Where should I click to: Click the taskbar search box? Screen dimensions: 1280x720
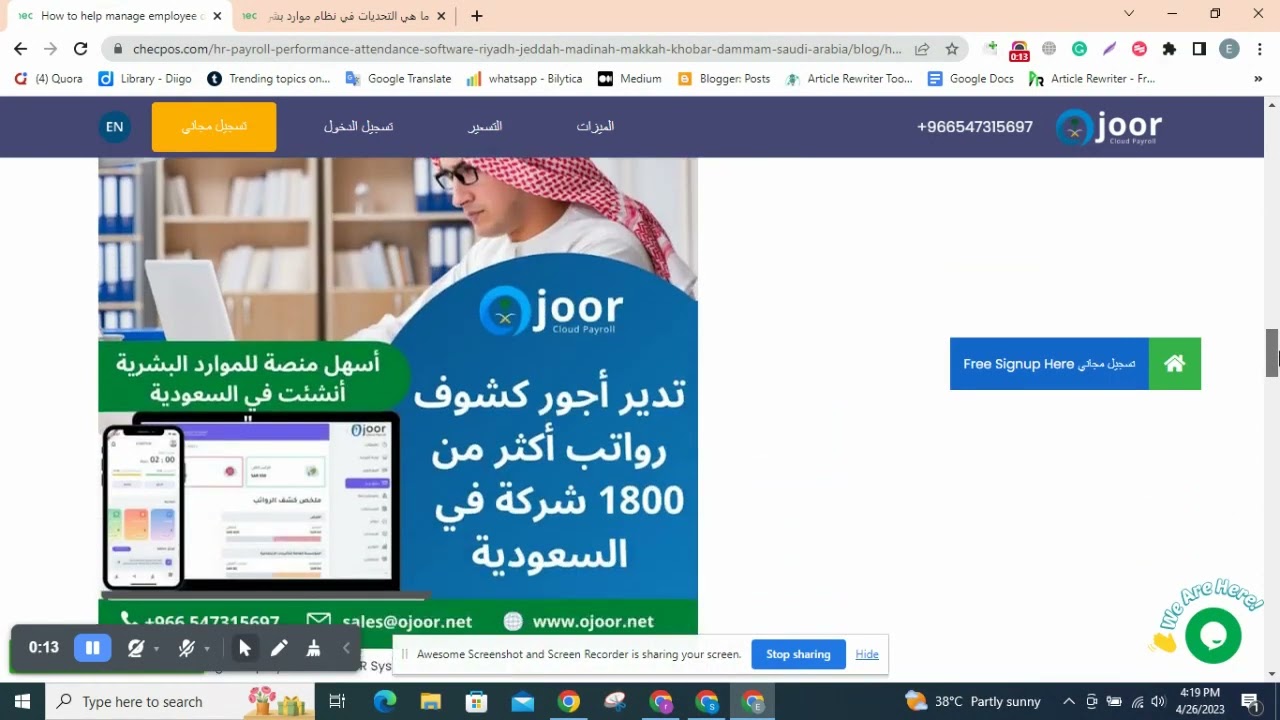[x=180, y=701]
